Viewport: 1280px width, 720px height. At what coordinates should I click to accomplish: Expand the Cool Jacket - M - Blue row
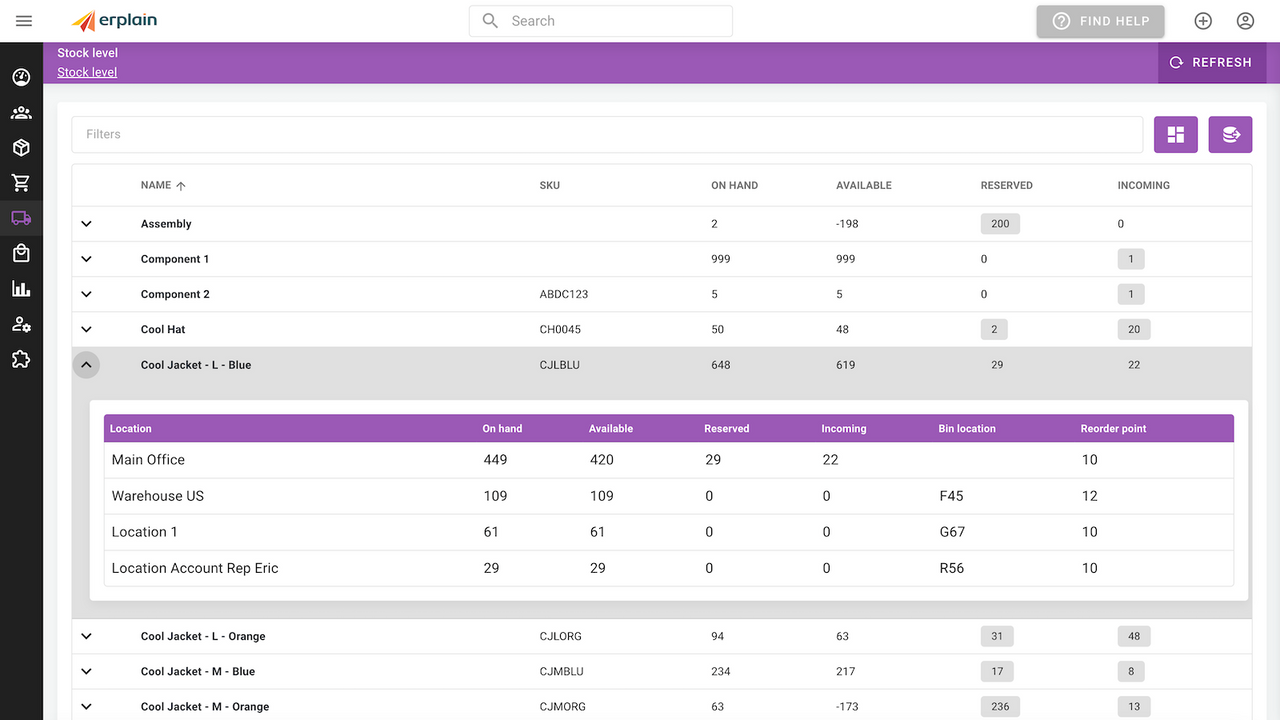pos(86,671)
